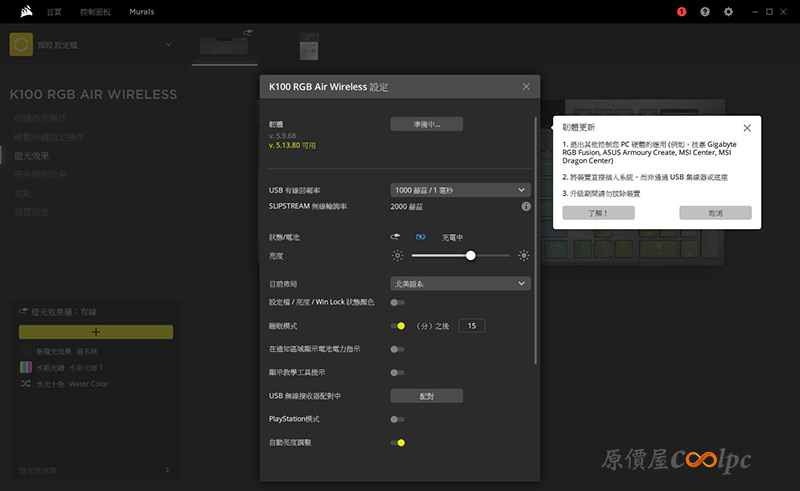This screenshot has height=491, width=800.
Task: Click the cable icon beside 燈光效果層
Action: pos(23,311)
